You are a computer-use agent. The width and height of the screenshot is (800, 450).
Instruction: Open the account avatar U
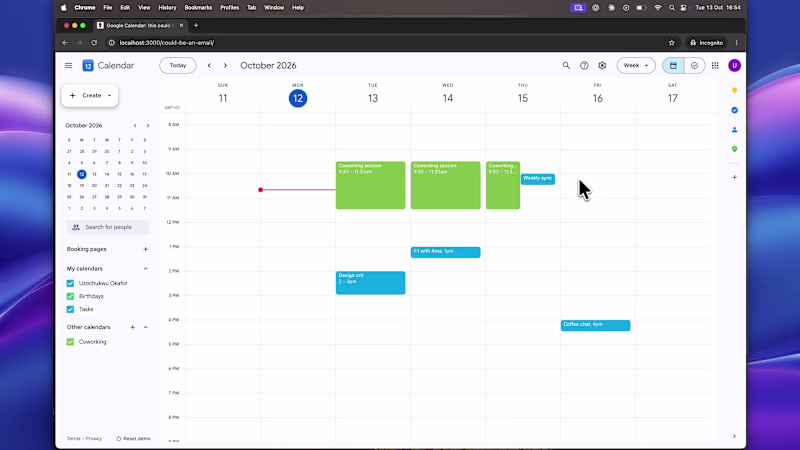(735, 65)
